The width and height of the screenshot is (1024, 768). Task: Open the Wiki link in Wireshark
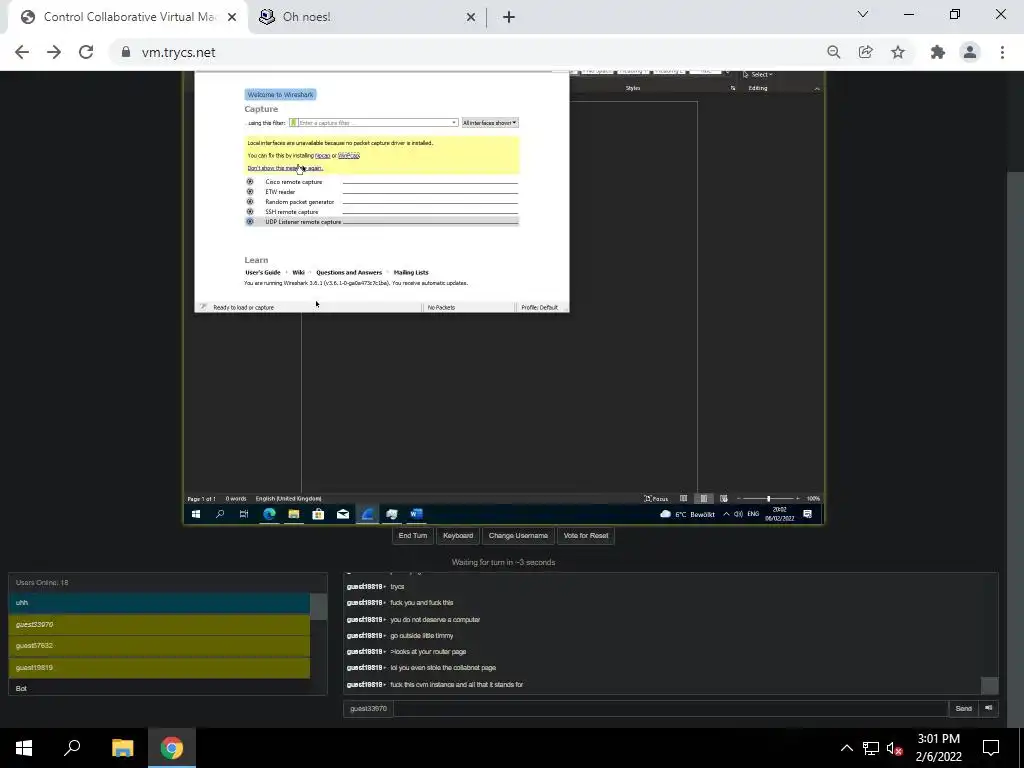(x=298, y=272)
